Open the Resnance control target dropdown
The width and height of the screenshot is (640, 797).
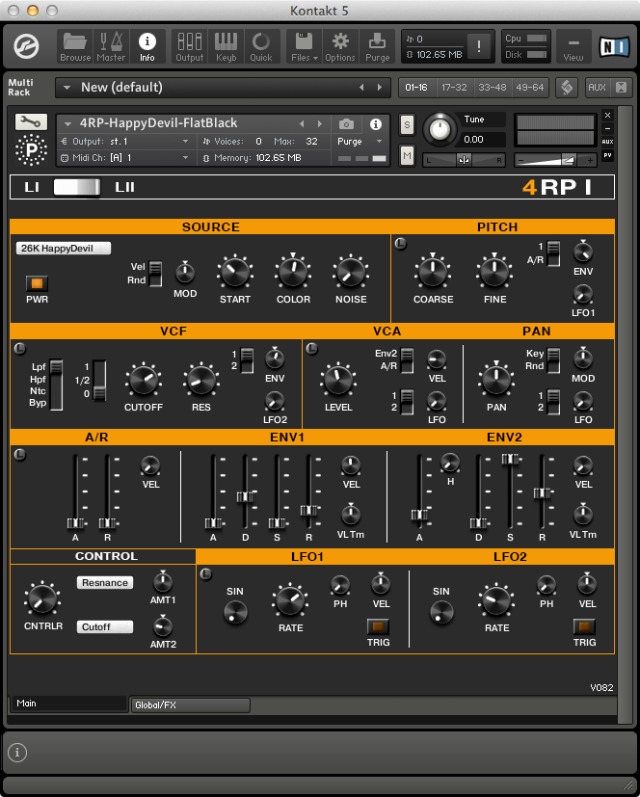point(105,583)
